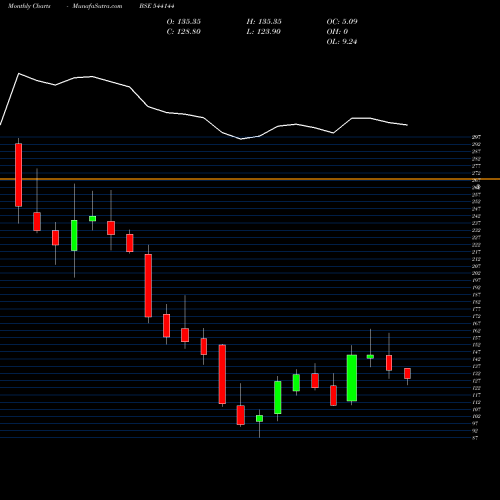Click the orange horizontal price level line
The height and width of the screenshot is (500, 500).
(250, 179)
